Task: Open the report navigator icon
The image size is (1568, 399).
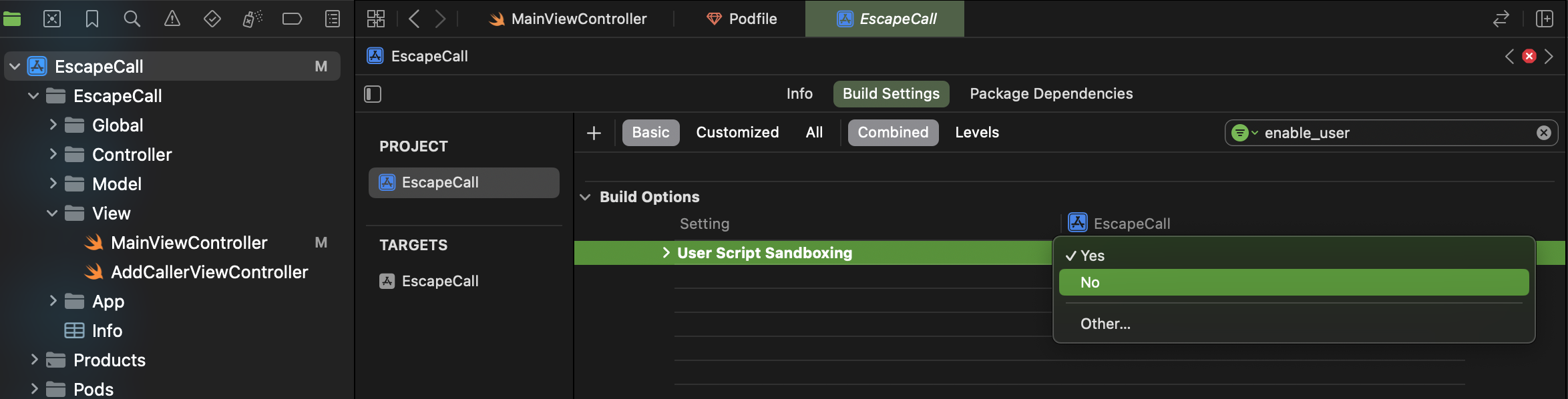Action: coord(333,19)
